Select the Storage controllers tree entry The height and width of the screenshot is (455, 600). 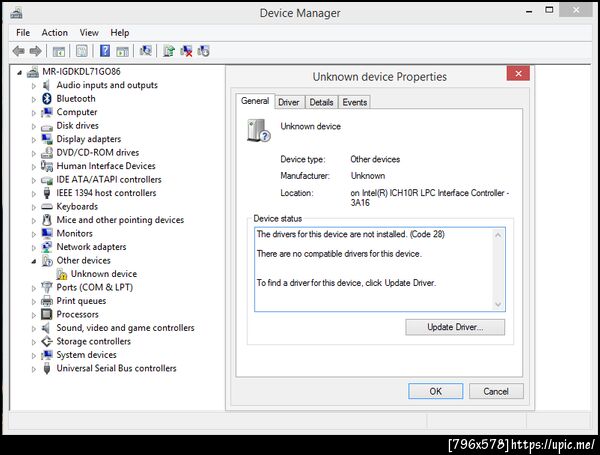94,341
